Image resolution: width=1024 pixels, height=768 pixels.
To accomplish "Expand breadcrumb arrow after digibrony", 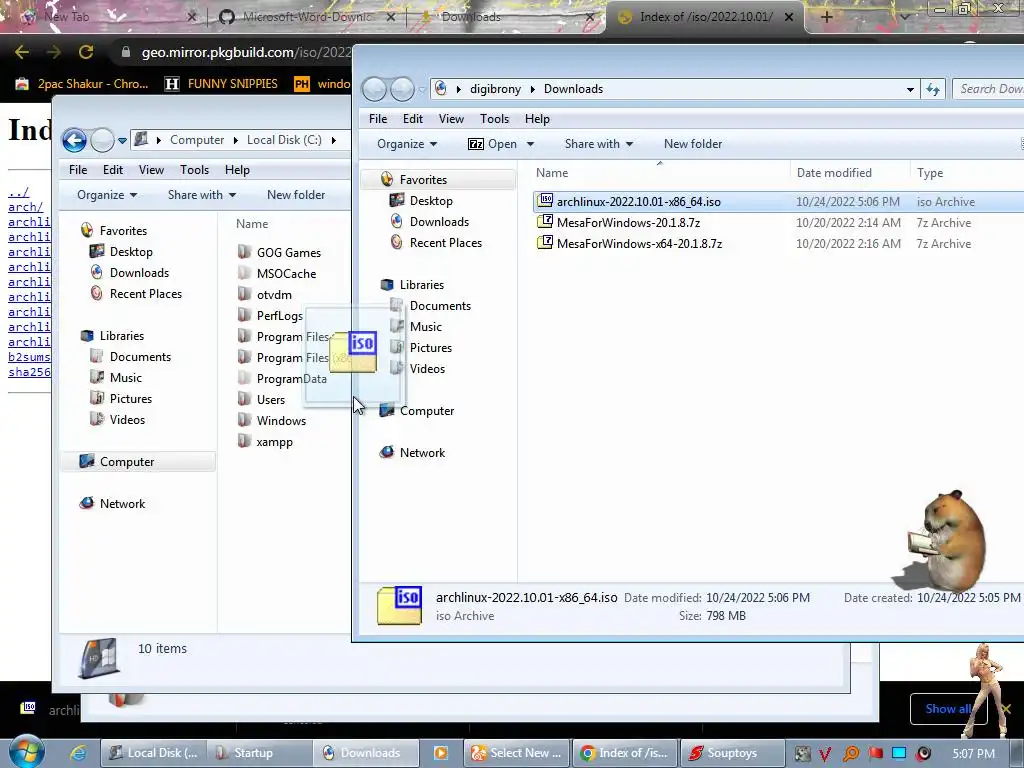I will click(533, 89).
